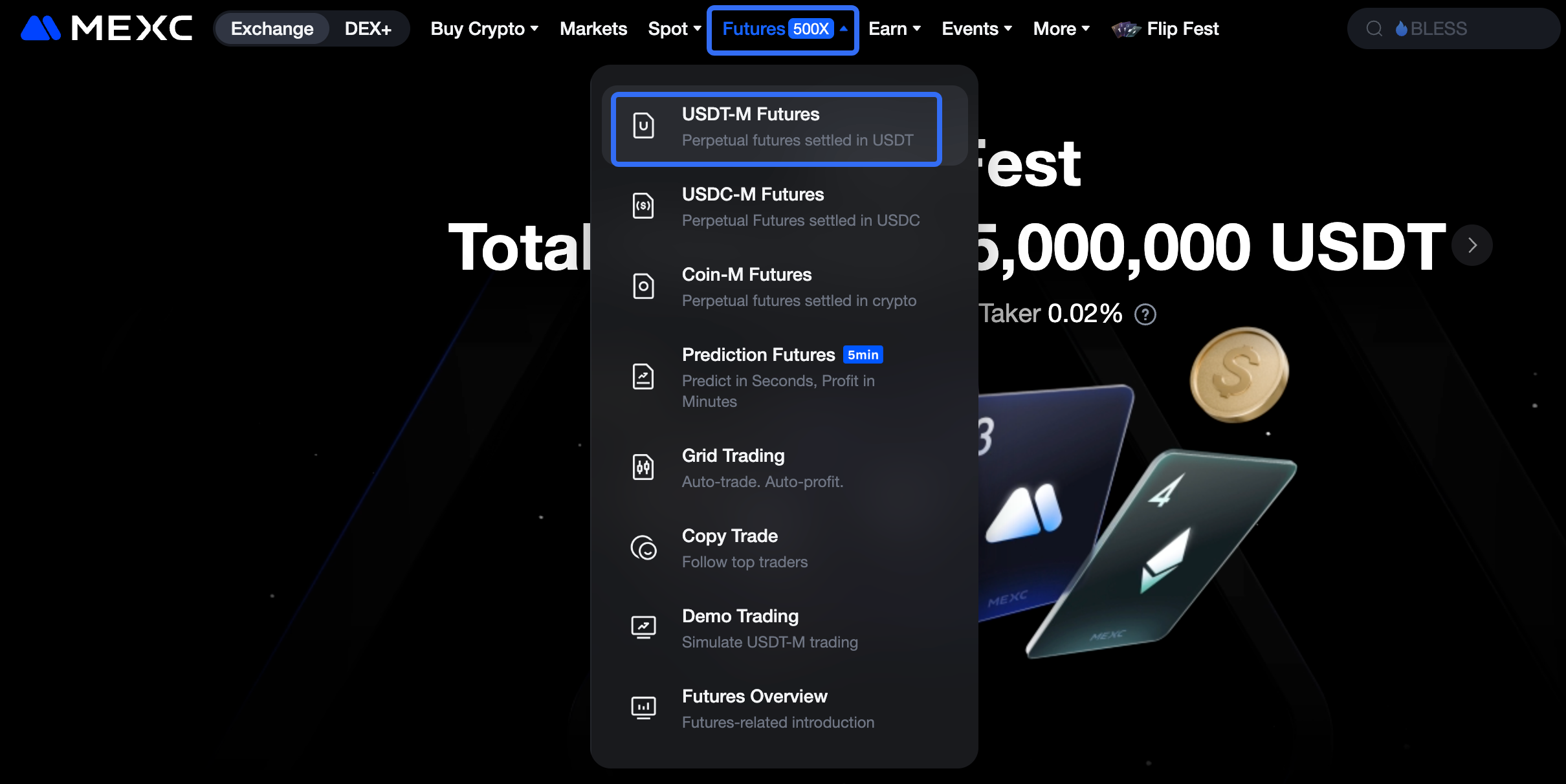Screen dimensions: 1566x784
Task: Advance banner with next arrow button
Action: pos(1472,245)
